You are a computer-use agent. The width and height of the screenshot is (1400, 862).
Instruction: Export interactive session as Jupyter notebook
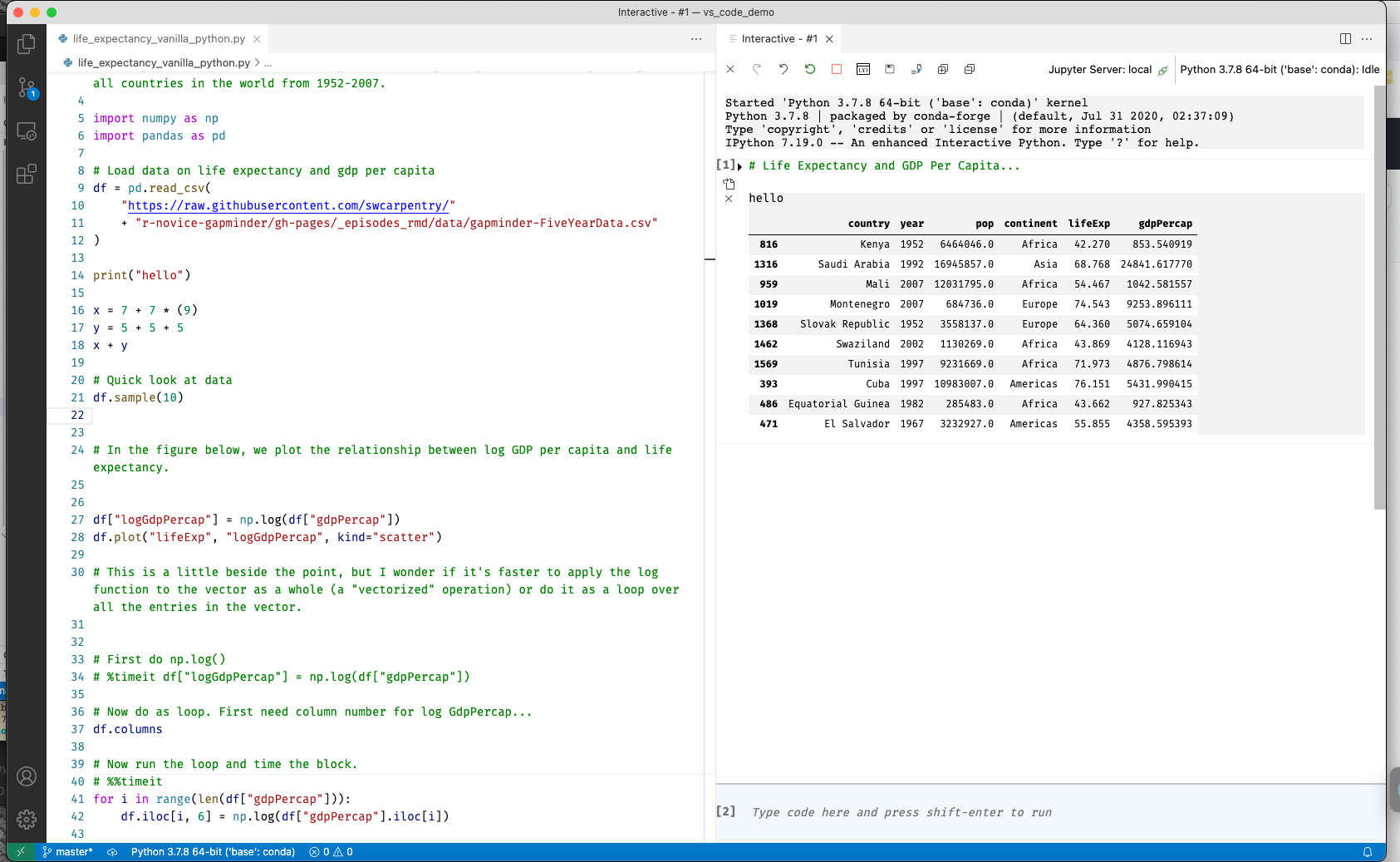point(916,69)
